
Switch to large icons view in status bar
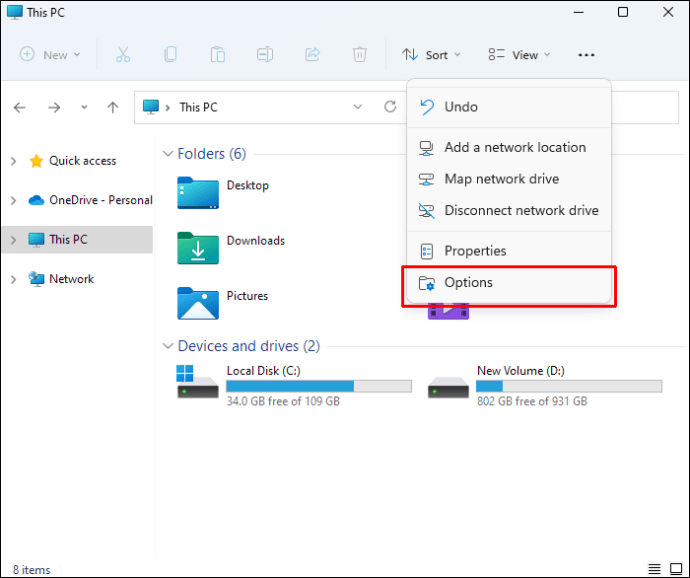674,569
